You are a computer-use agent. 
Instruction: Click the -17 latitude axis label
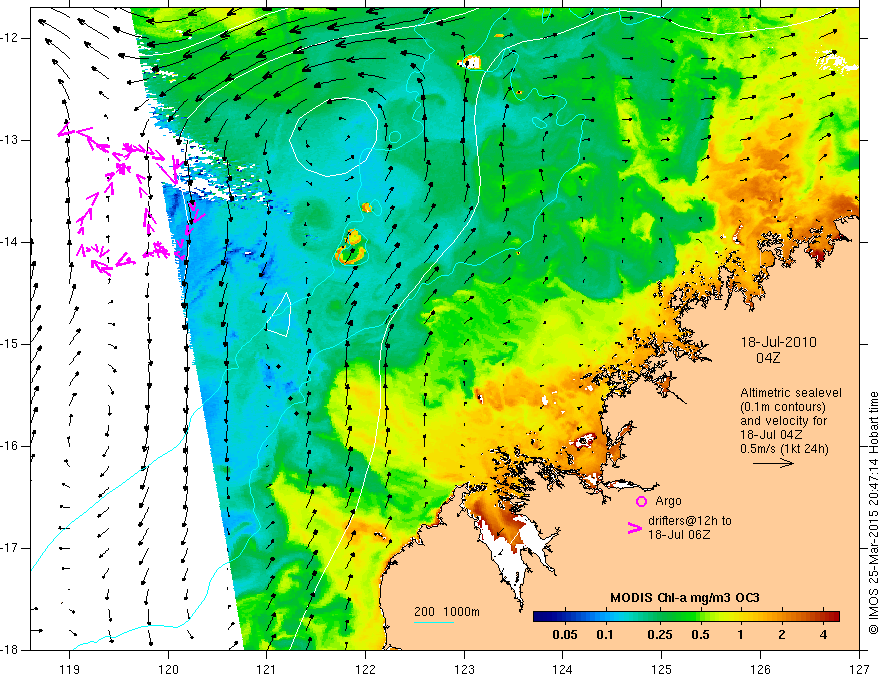point(10,548)
